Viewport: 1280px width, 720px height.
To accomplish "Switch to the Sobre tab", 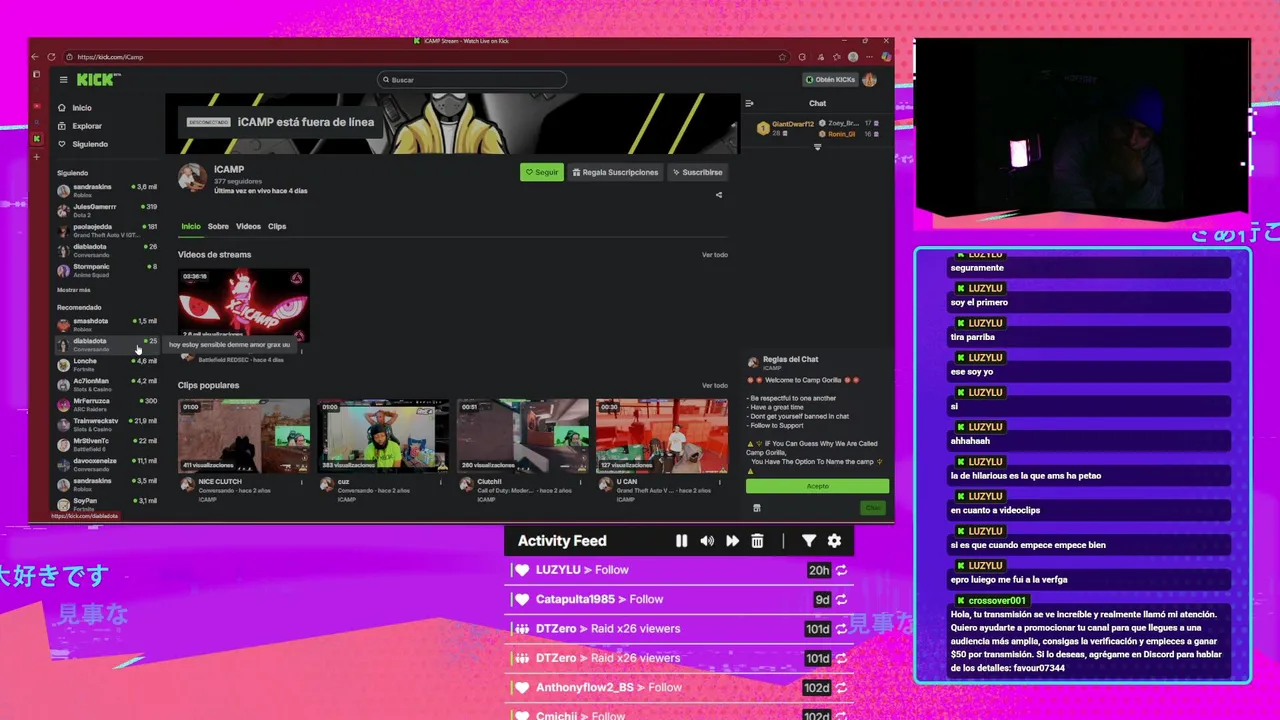I will pos(218,227).
